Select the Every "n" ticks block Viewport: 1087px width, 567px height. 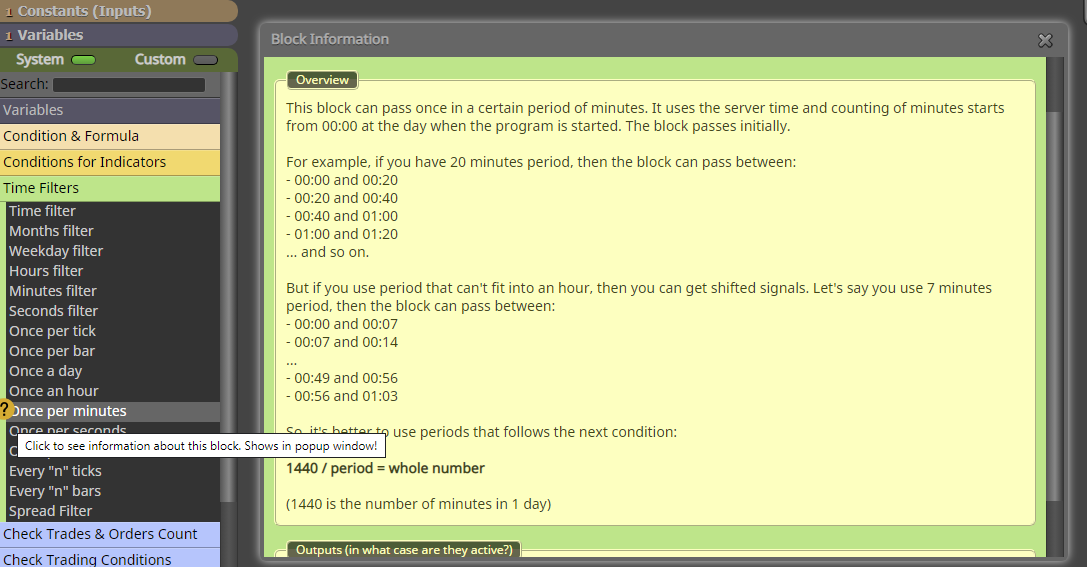point(113,471)
